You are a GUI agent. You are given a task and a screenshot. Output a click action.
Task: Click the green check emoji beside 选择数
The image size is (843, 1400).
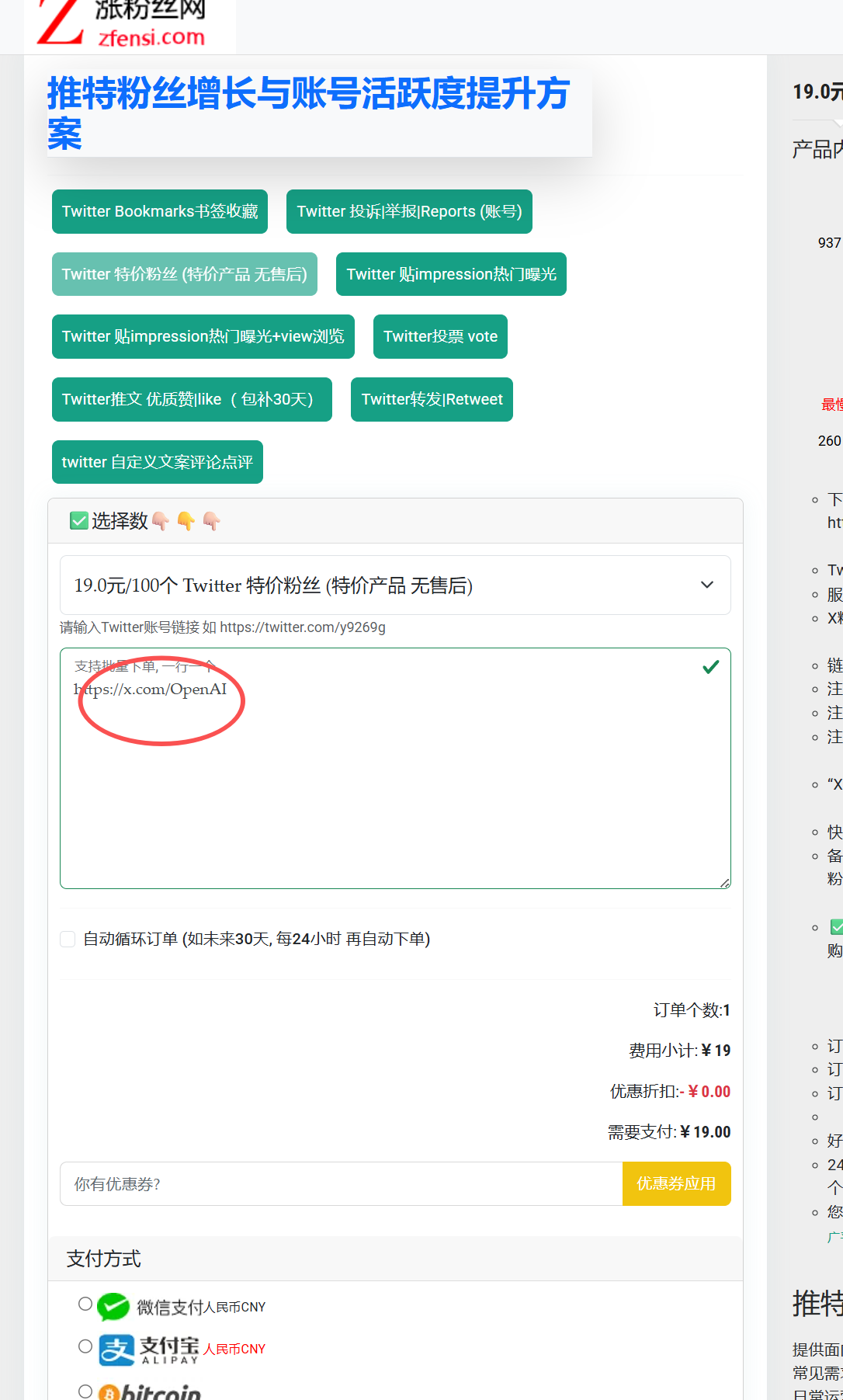click(78, 521)
